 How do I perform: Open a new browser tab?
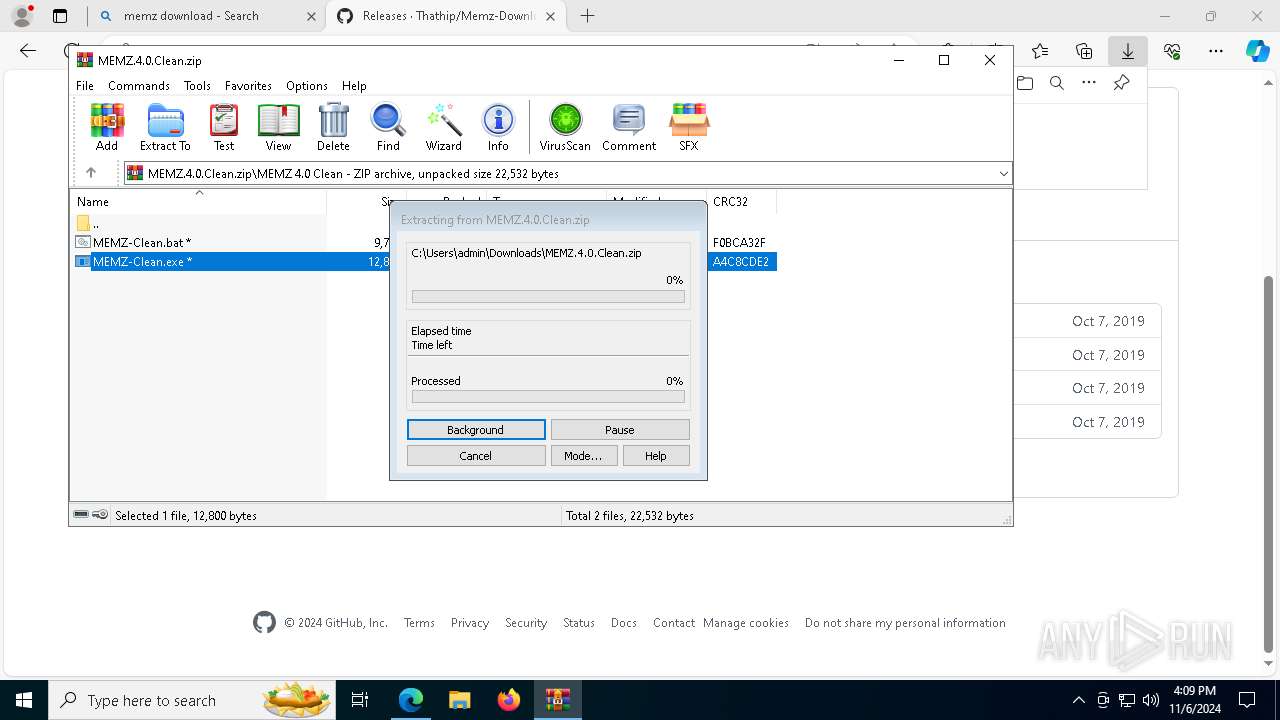pyautogui.click(x=588, y=16)
